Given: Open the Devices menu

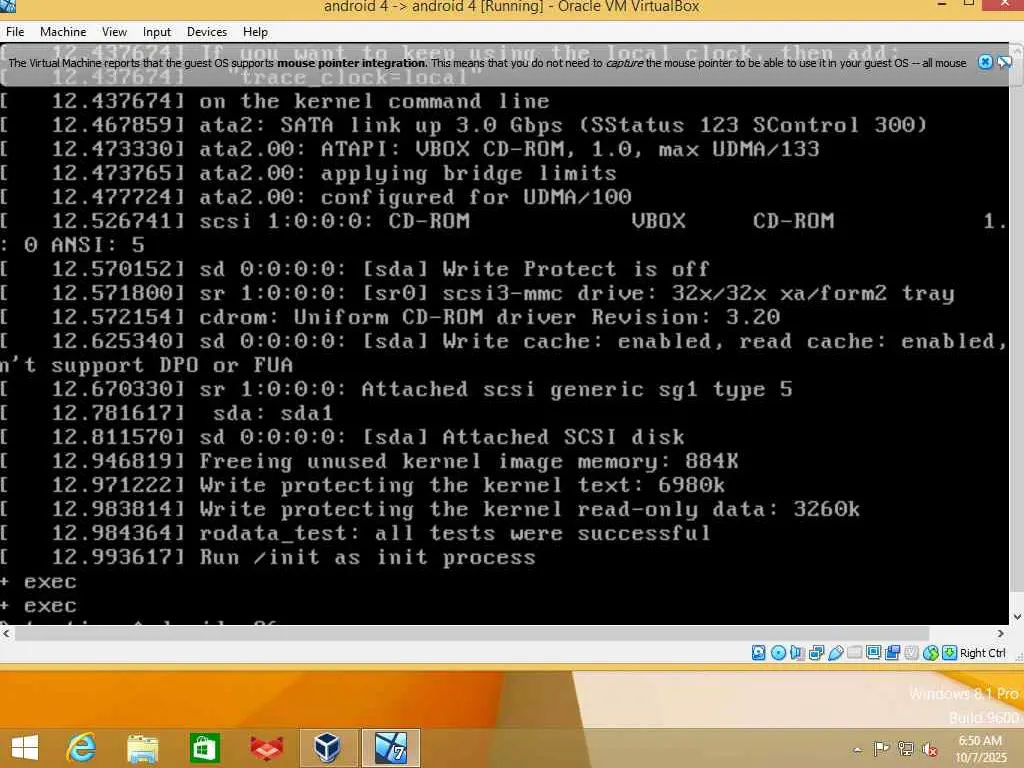Looking at the screenshot, I should 207,31.
